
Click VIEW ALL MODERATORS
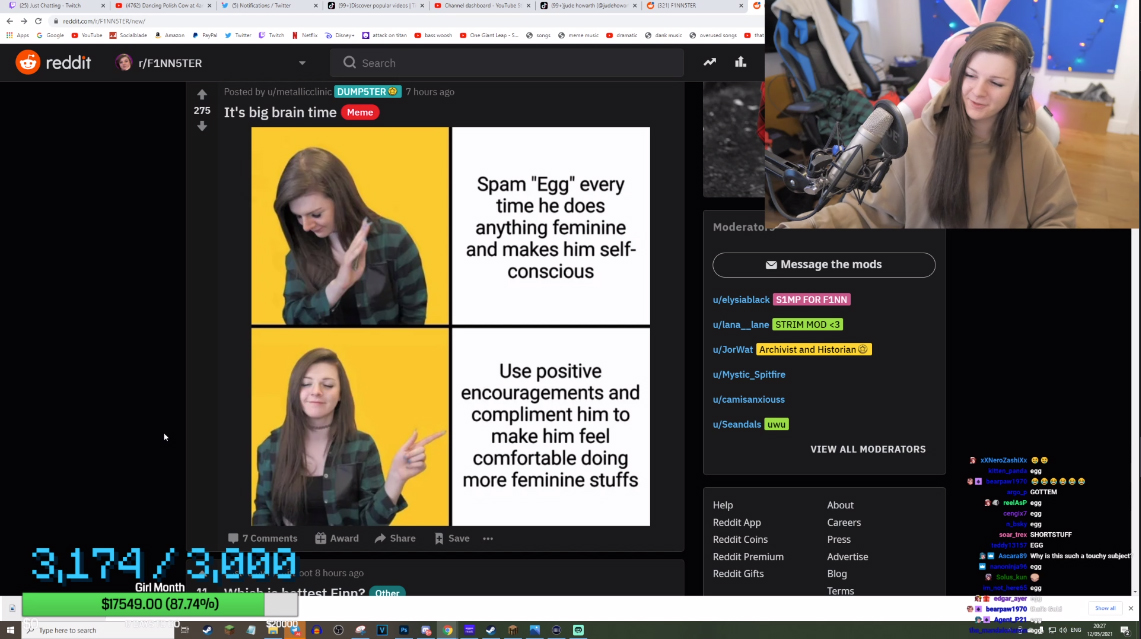(x=867, y=449)
